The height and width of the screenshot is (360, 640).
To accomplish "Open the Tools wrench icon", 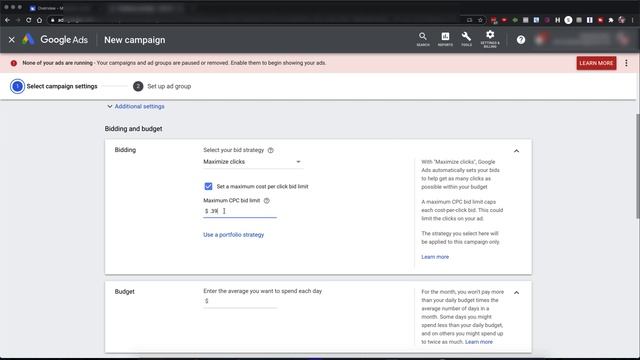I will point(466,39).
